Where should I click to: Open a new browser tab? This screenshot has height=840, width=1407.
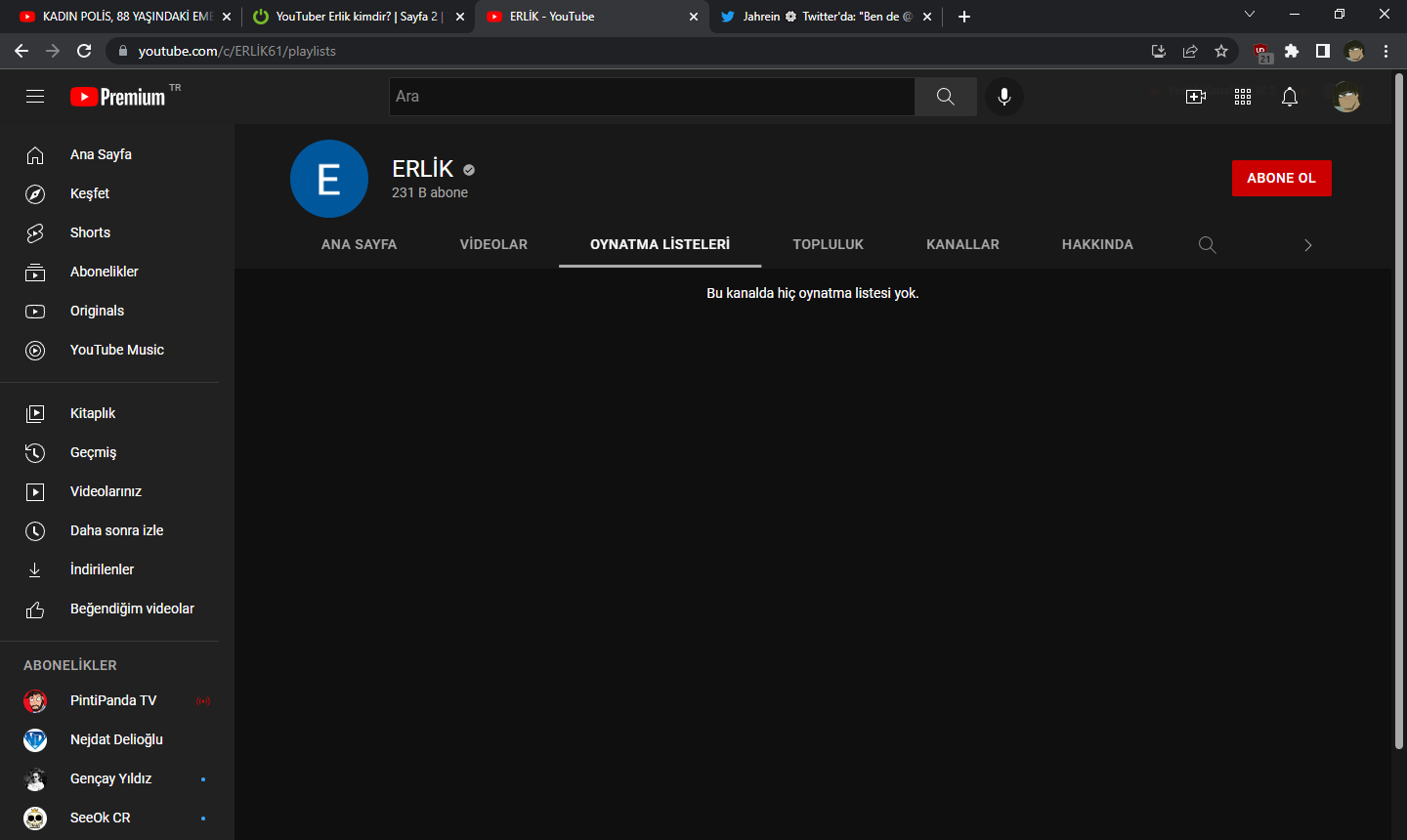(x=964, y=17)
